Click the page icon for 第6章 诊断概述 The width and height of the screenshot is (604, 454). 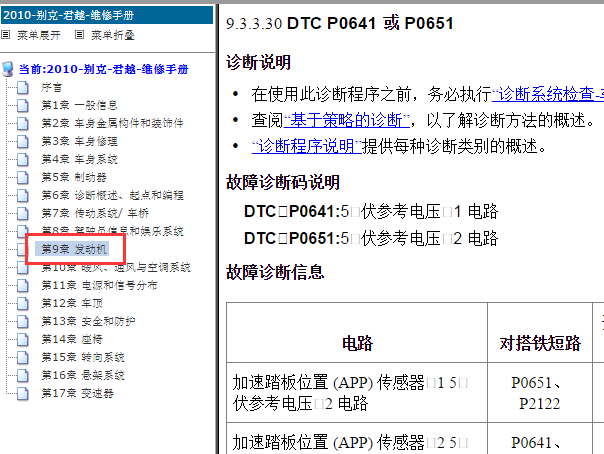23,195
